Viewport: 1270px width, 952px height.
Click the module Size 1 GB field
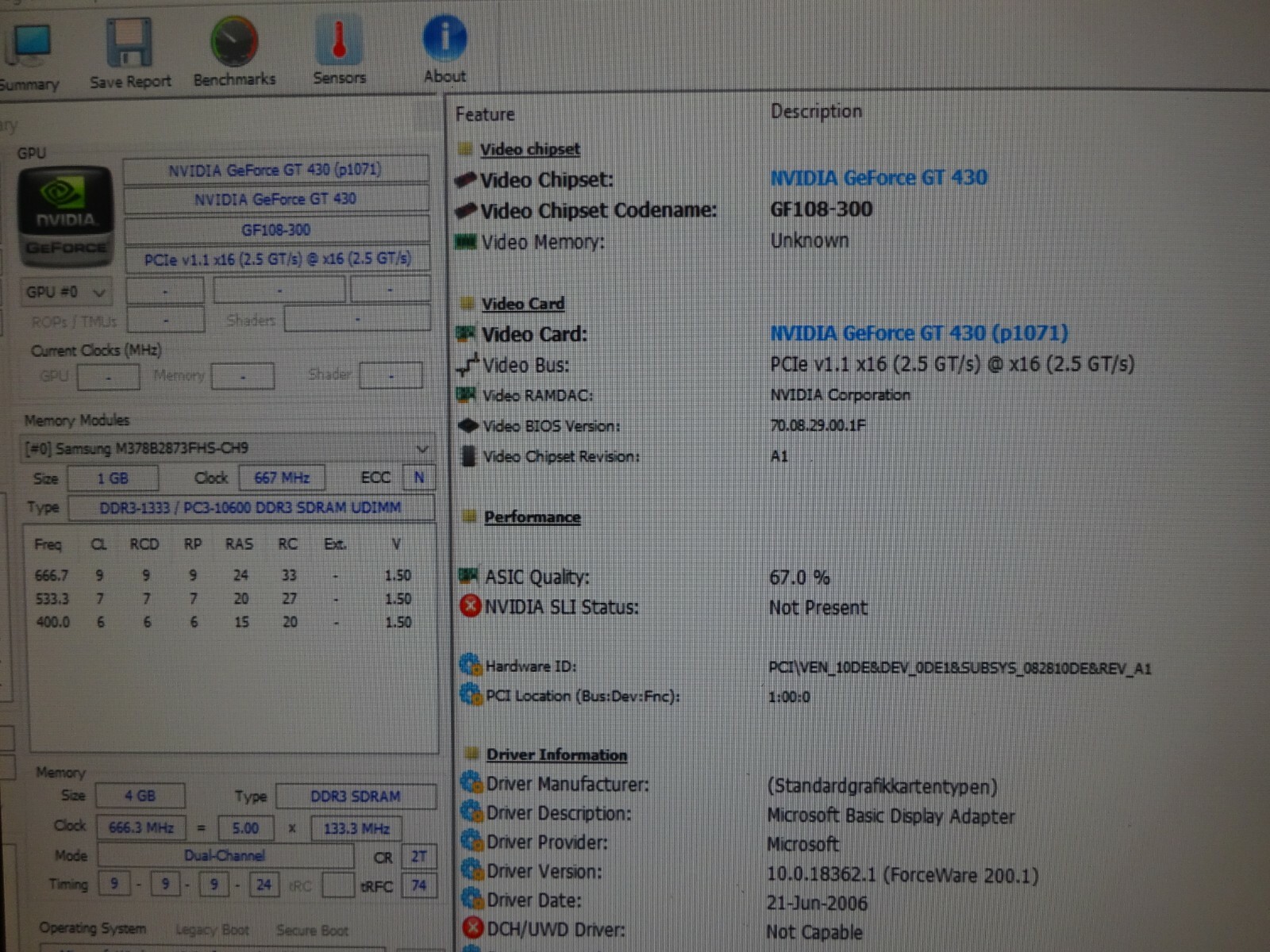[x=113, y=478]
